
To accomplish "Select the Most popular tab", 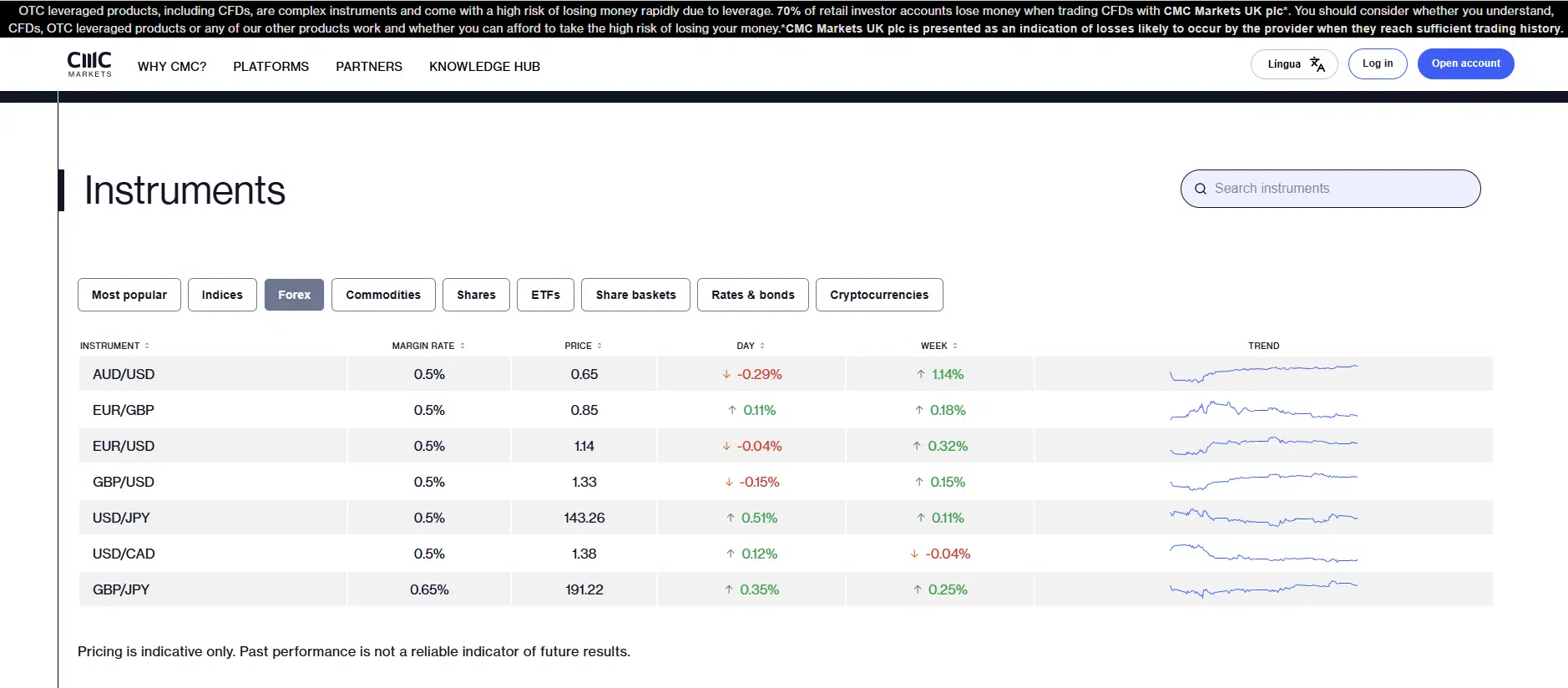I will [129, 295].
